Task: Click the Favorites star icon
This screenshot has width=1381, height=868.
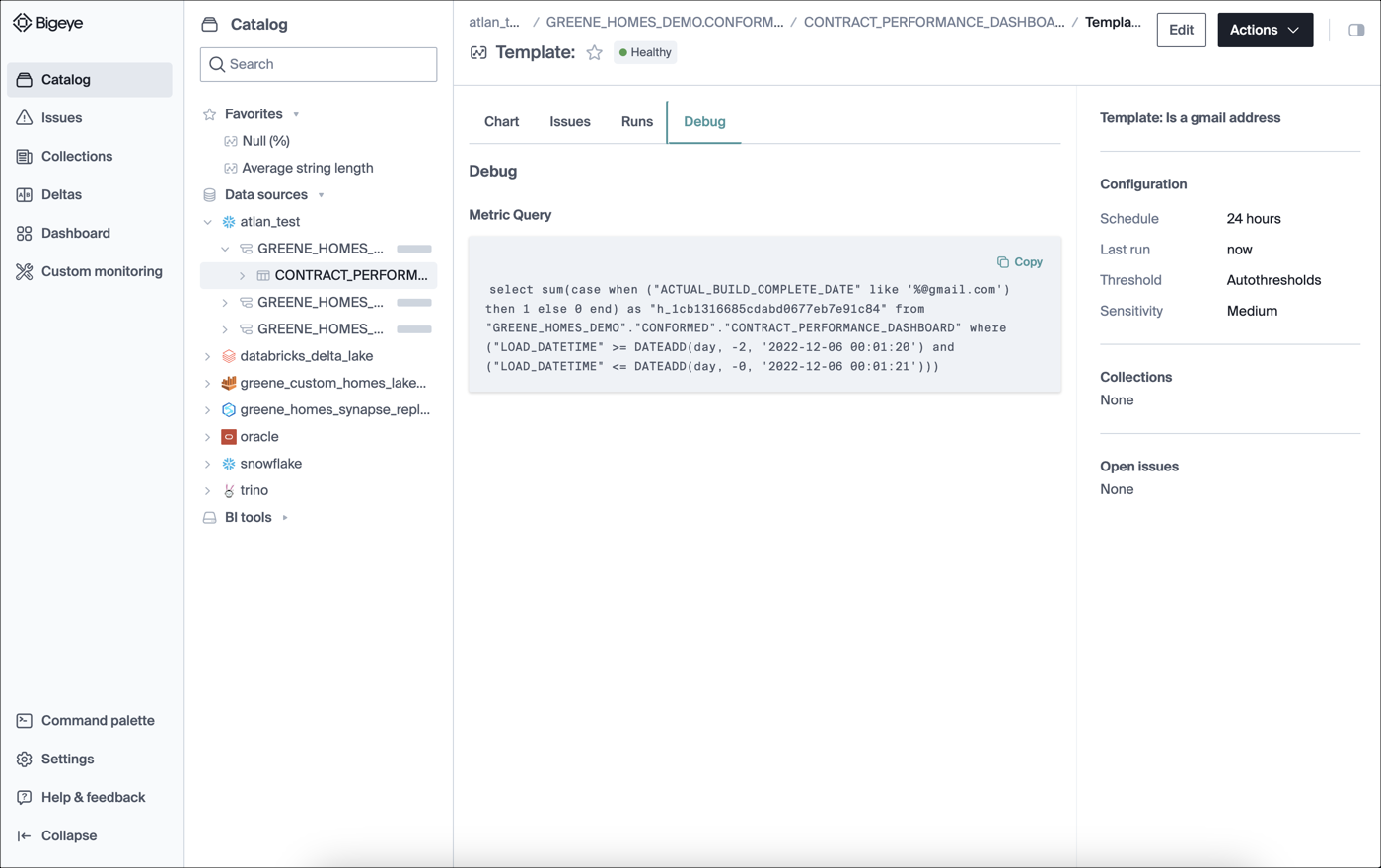Action: pos(209,114)
